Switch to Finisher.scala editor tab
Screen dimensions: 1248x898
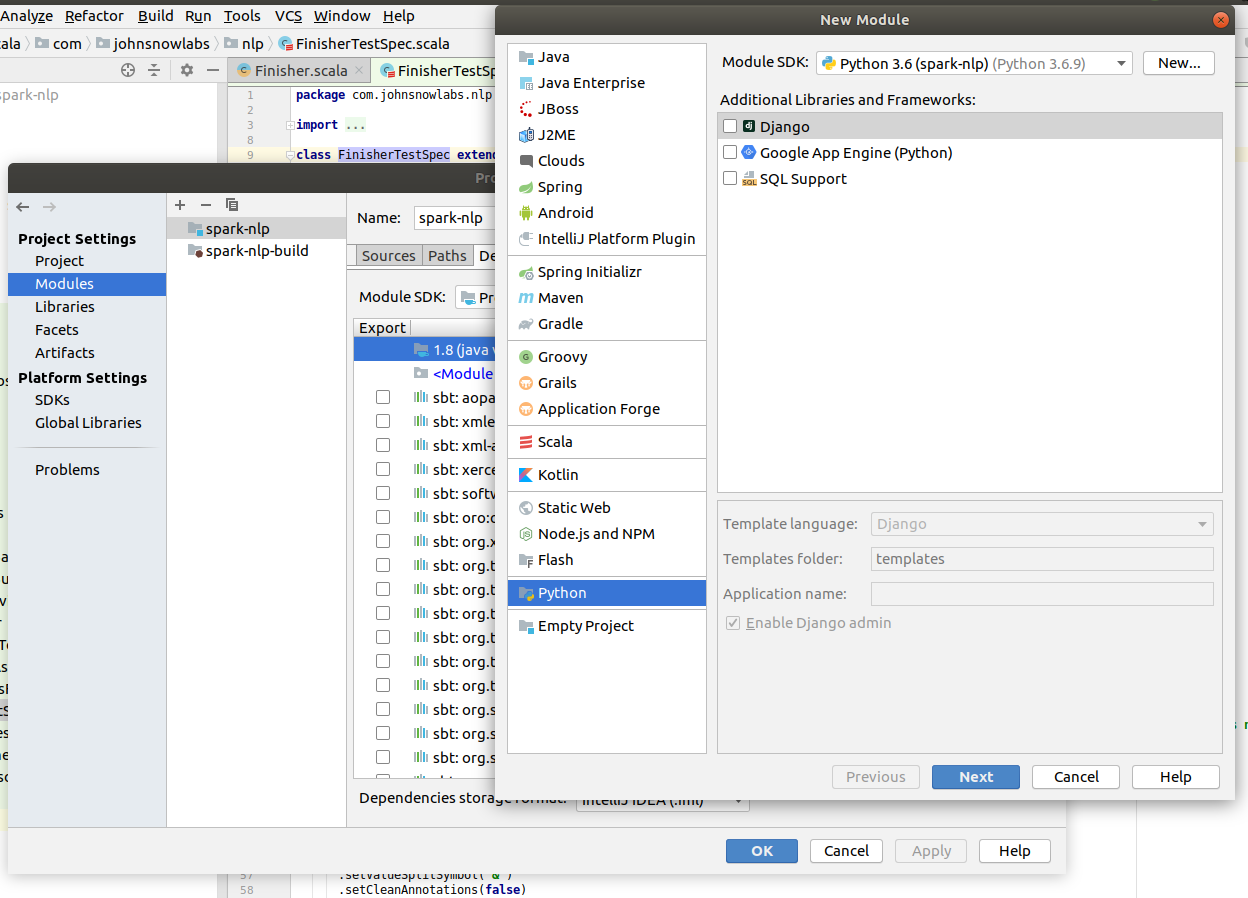(298, 70)
